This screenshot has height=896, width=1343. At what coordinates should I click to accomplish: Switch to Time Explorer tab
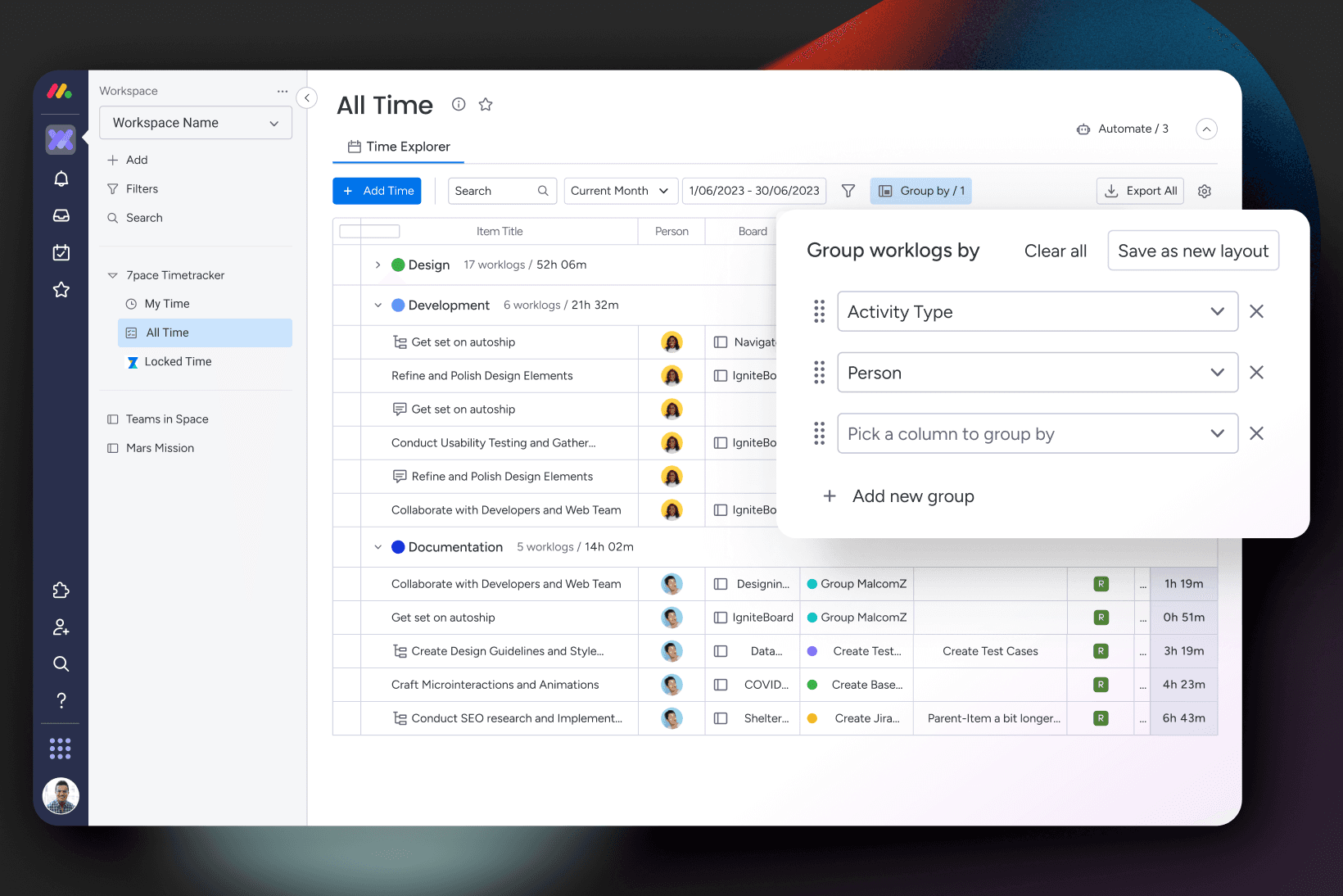pyautogui.click(x=399, y=147)
